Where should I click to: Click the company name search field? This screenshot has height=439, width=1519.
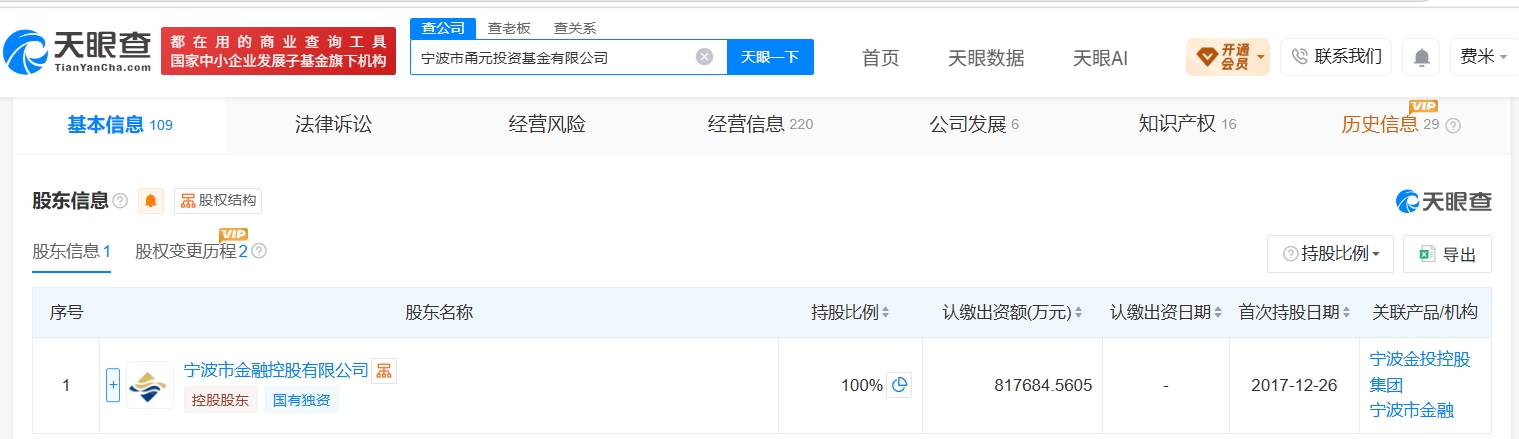click(x=555, y=57)
